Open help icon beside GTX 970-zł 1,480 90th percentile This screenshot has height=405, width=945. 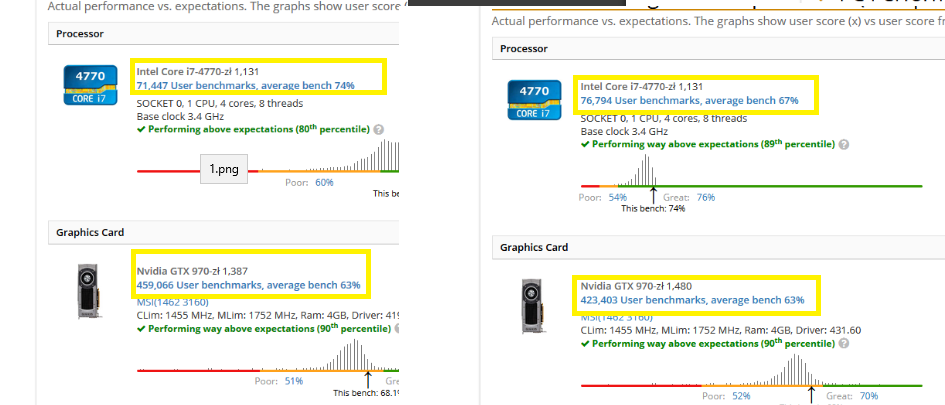pos(844,344)
